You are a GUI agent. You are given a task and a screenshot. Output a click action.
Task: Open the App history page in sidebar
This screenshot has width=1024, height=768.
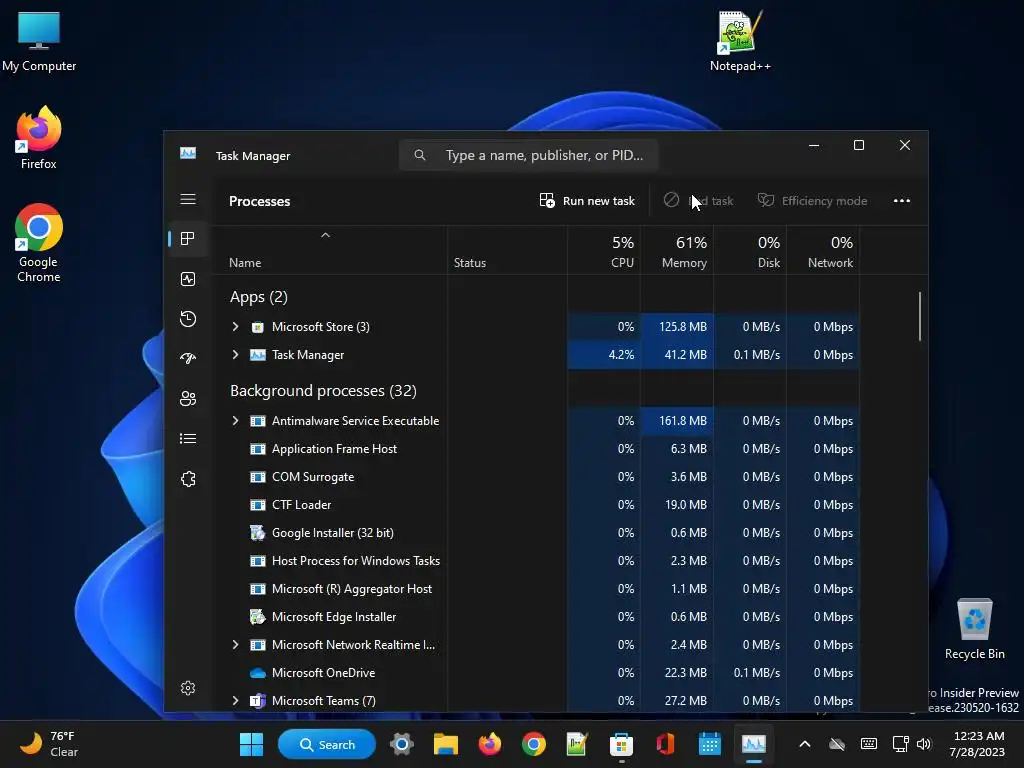[188, 319]
